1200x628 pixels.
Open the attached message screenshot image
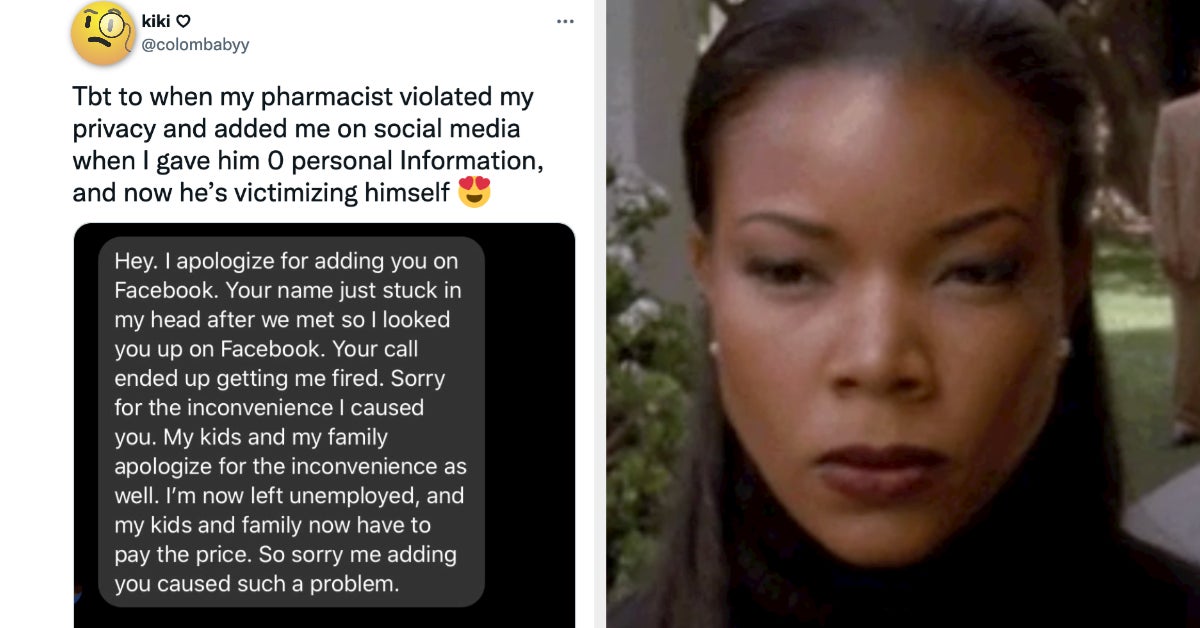(324, 425)
